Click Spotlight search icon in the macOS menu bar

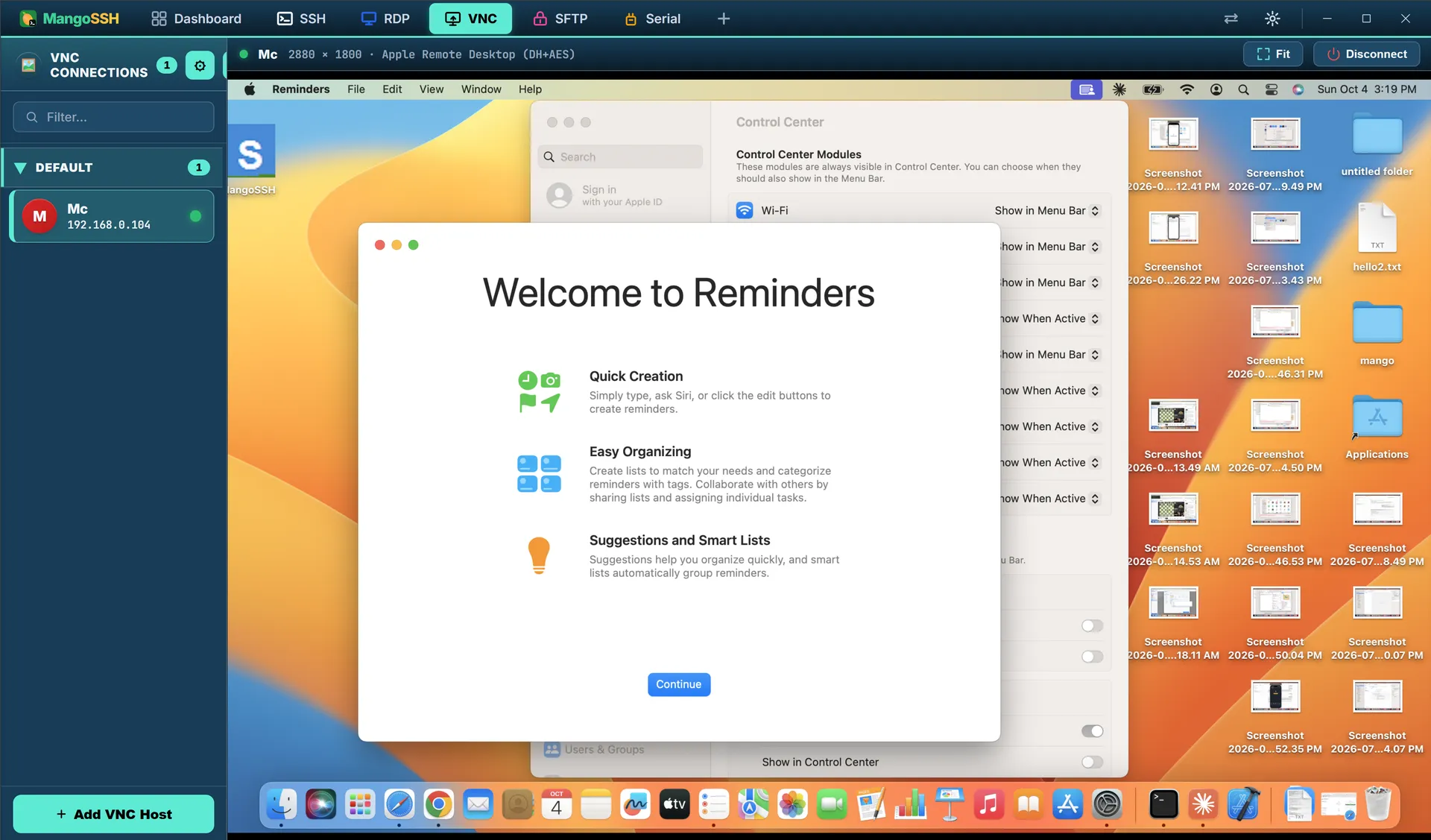[1243, 89]
